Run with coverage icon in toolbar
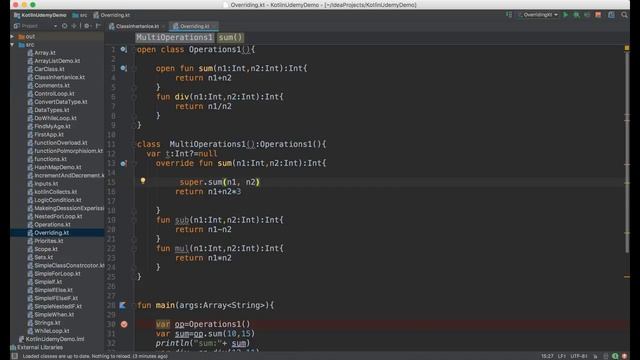This screenshot has width=640, height=360. pos(587,15)
